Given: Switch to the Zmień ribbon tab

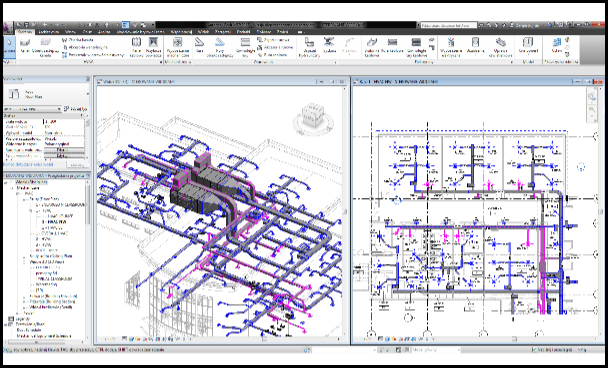Looking at the screenshot, I should pos(282,32).
